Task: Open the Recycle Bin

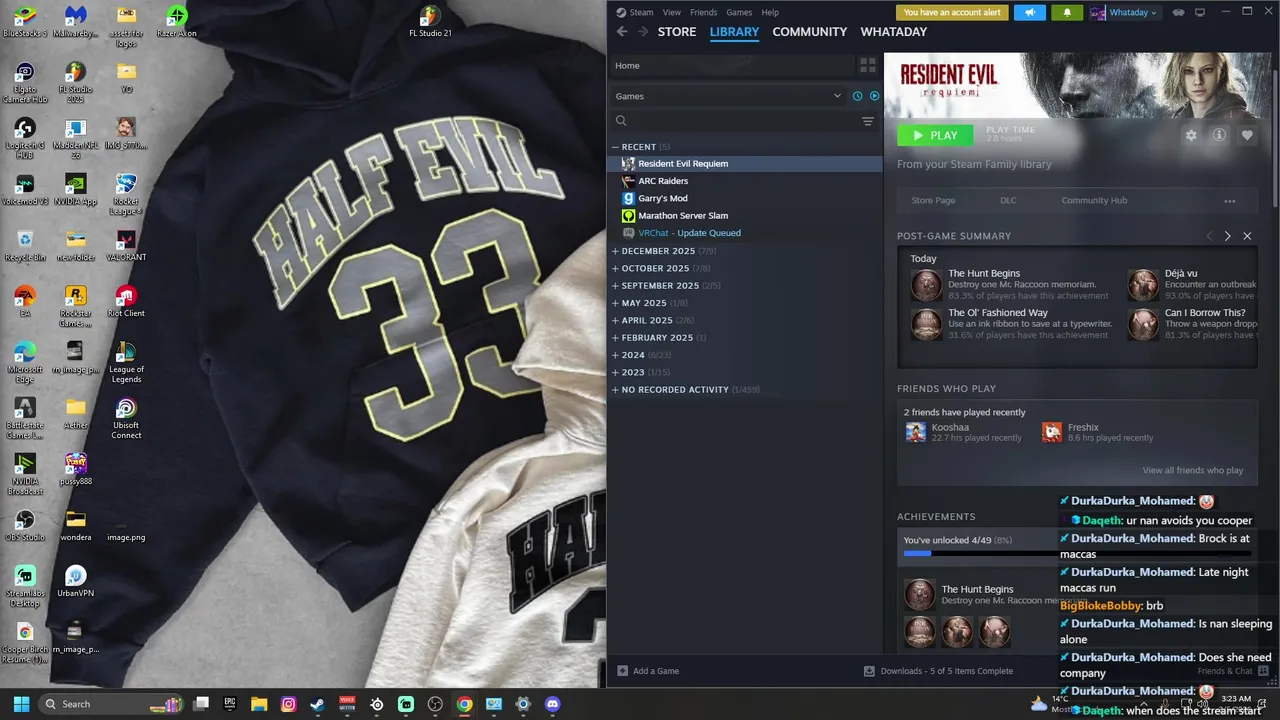Action: [x=25, y=246]
